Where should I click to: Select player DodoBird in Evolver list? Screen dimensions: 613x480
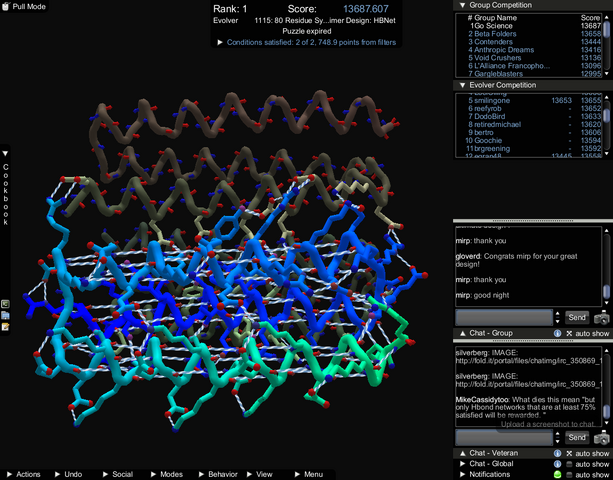(x=529, y=116)
